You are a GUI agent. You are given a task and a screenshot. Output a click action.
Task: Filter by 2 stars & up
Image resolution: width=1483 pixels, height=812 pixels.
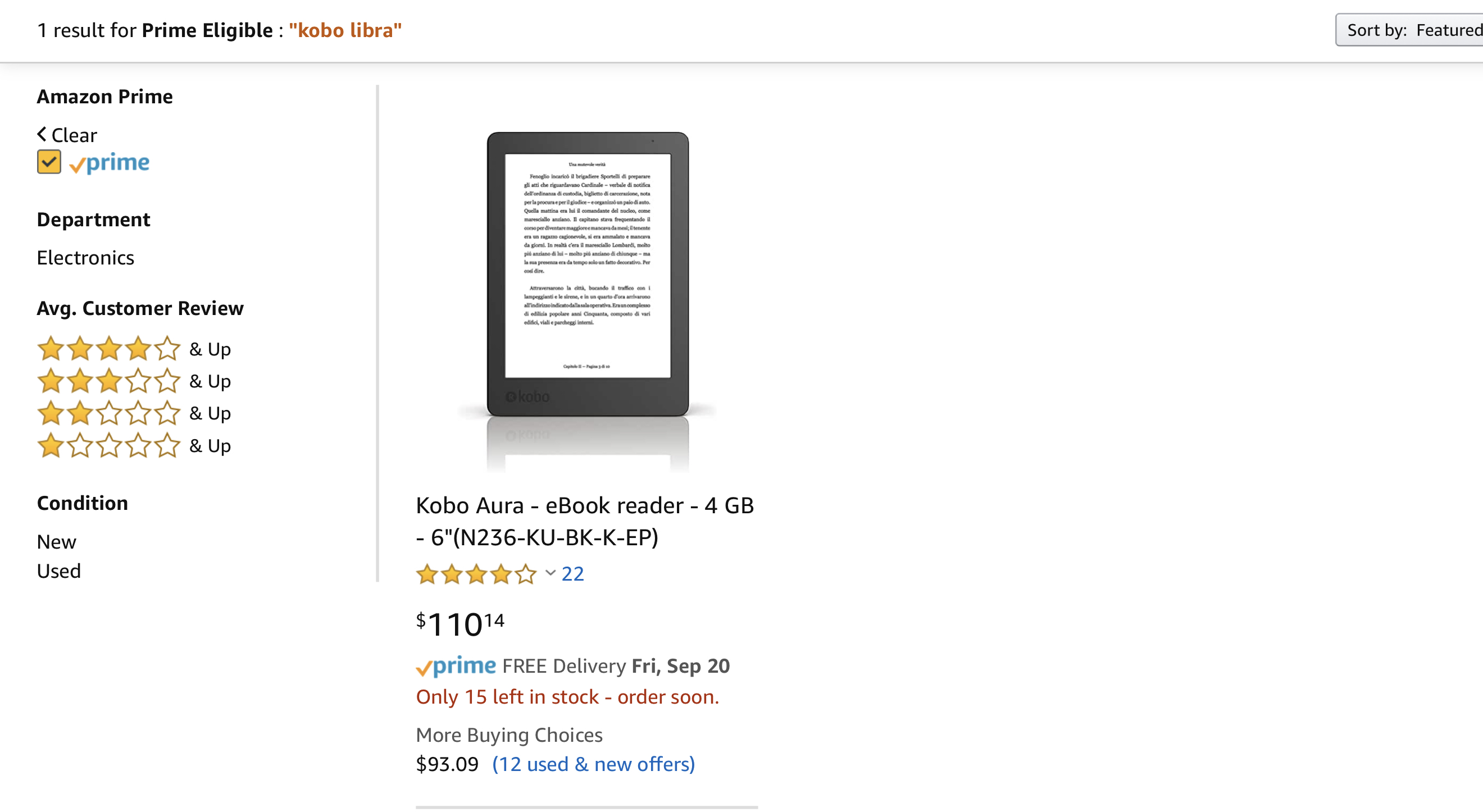point(134,413)
